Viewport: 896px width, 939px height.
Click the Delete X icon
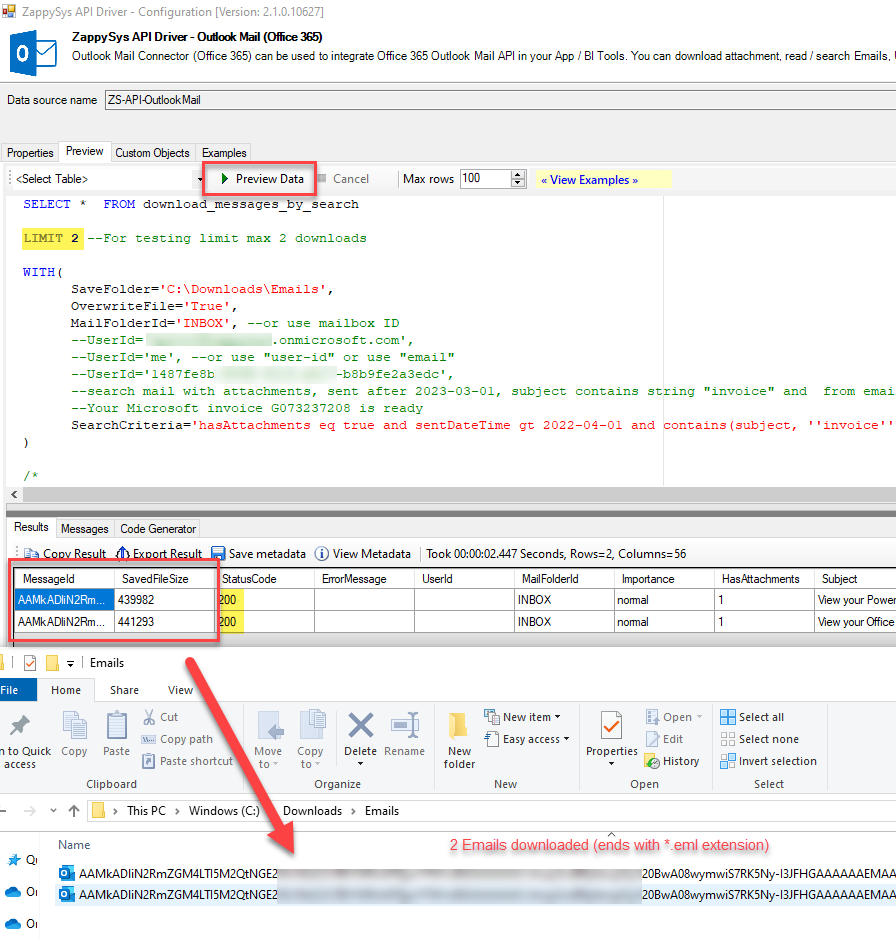[361, 725]
